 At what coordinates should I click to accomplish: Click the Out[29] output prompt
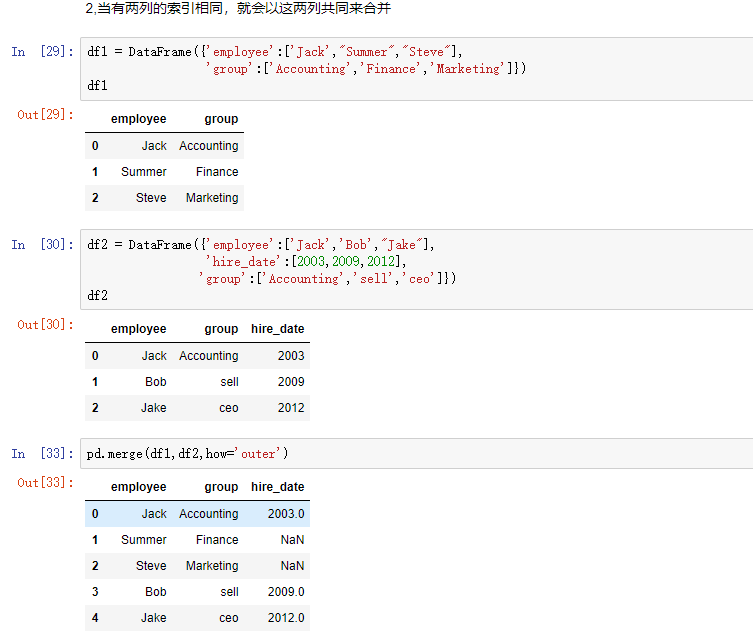click(x=46, y=114)
